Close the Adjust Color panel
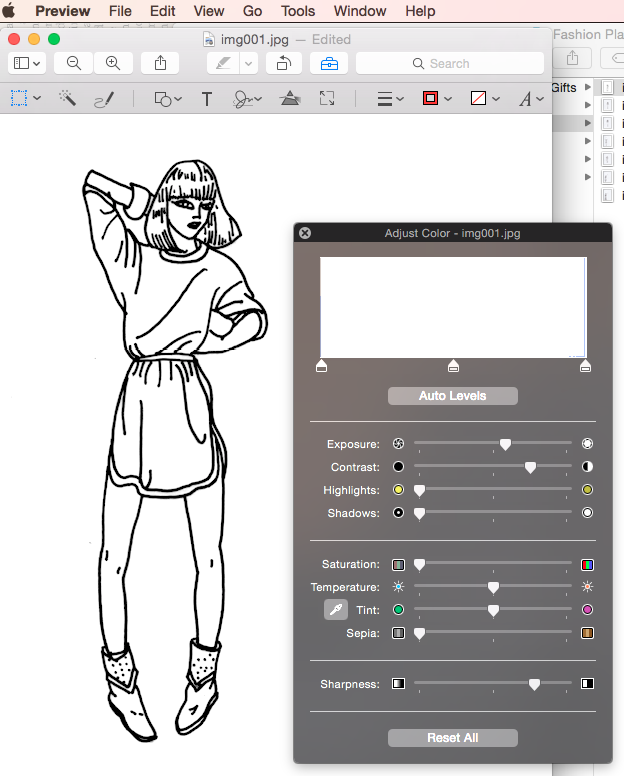 click(x=305, y=233)
